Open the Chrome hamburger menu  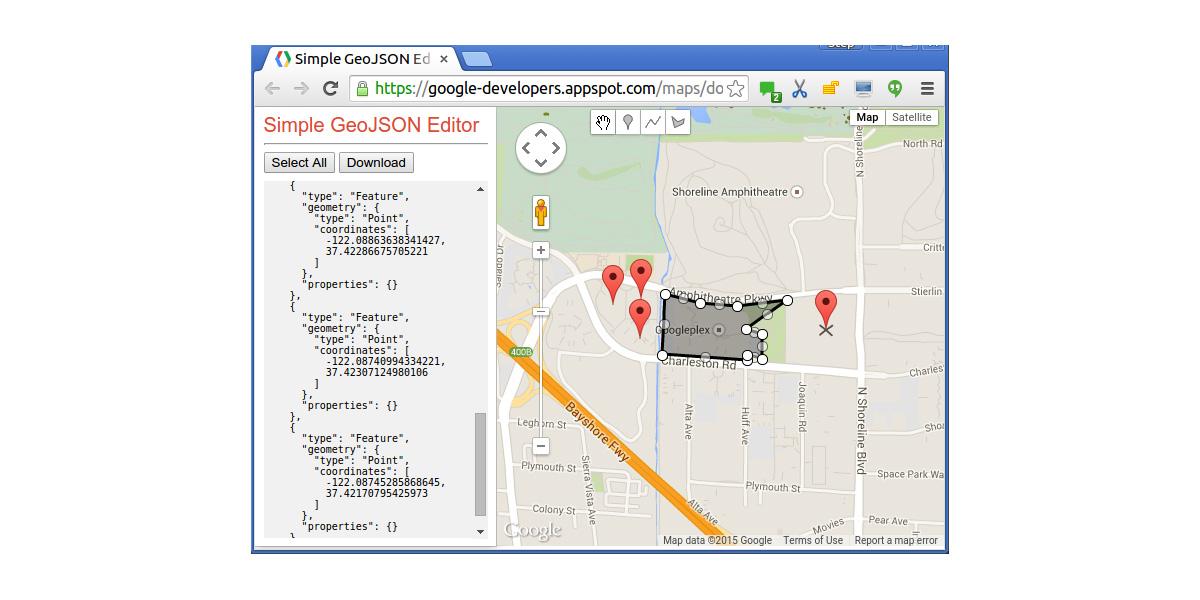(927, 89)
